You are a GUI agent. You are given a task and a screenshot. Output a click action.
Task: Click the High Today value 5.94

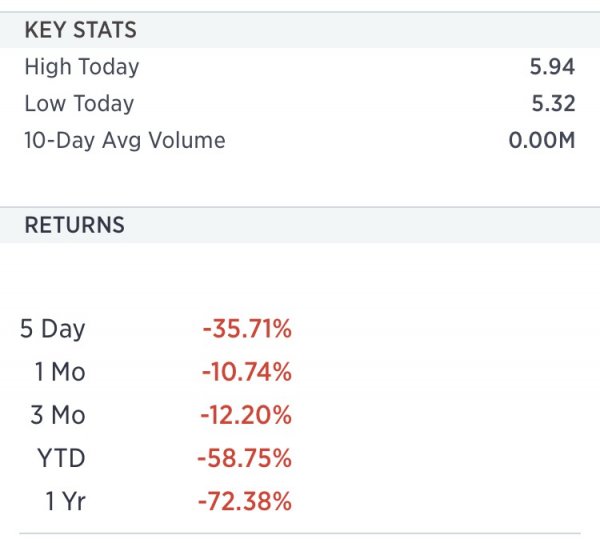click(553, 67)
